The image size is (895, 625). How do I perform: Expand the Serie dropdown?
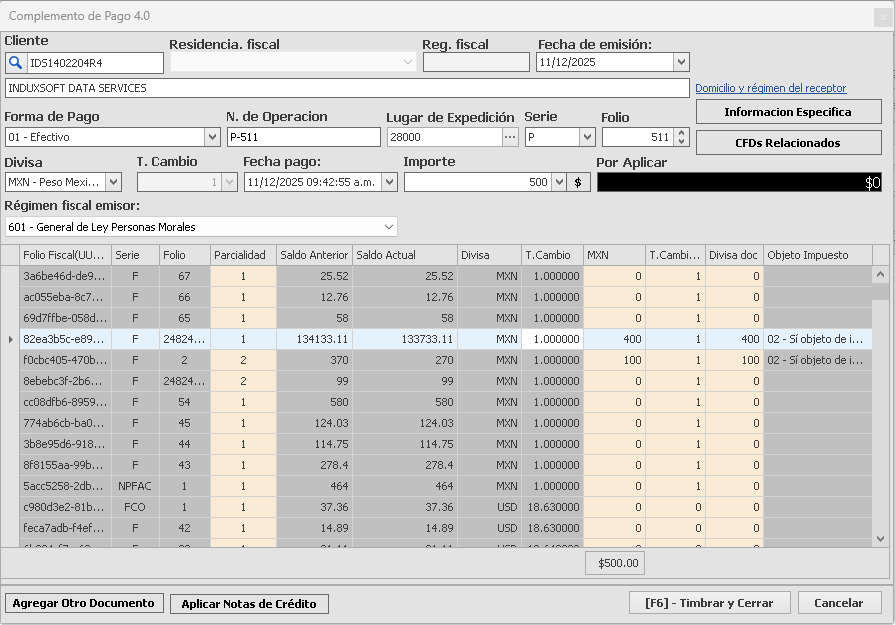click(587, 137)
